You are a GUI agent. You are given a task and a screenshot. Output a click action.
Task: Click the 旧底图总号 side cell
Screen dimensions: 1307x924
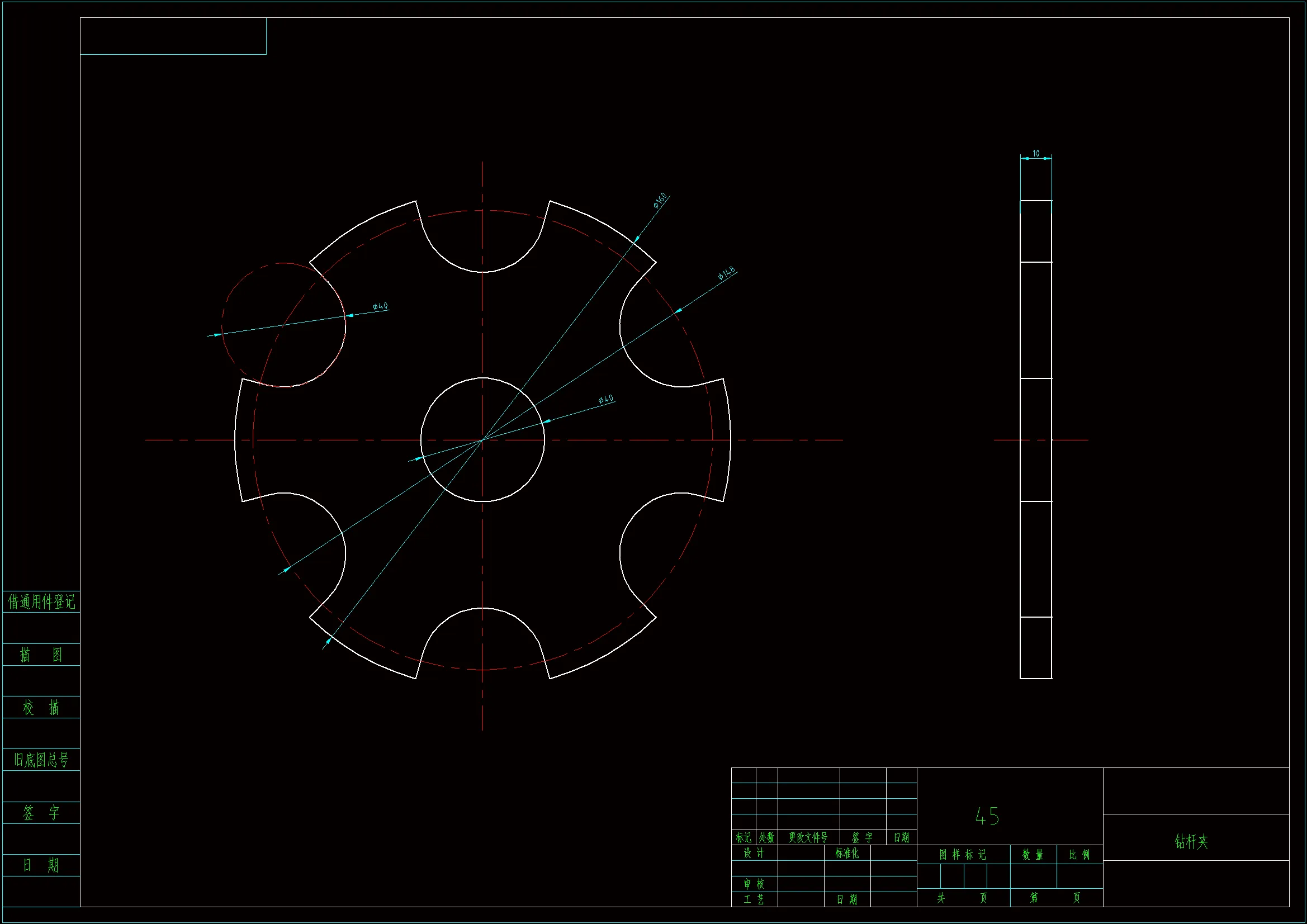(x=41, y=760)
